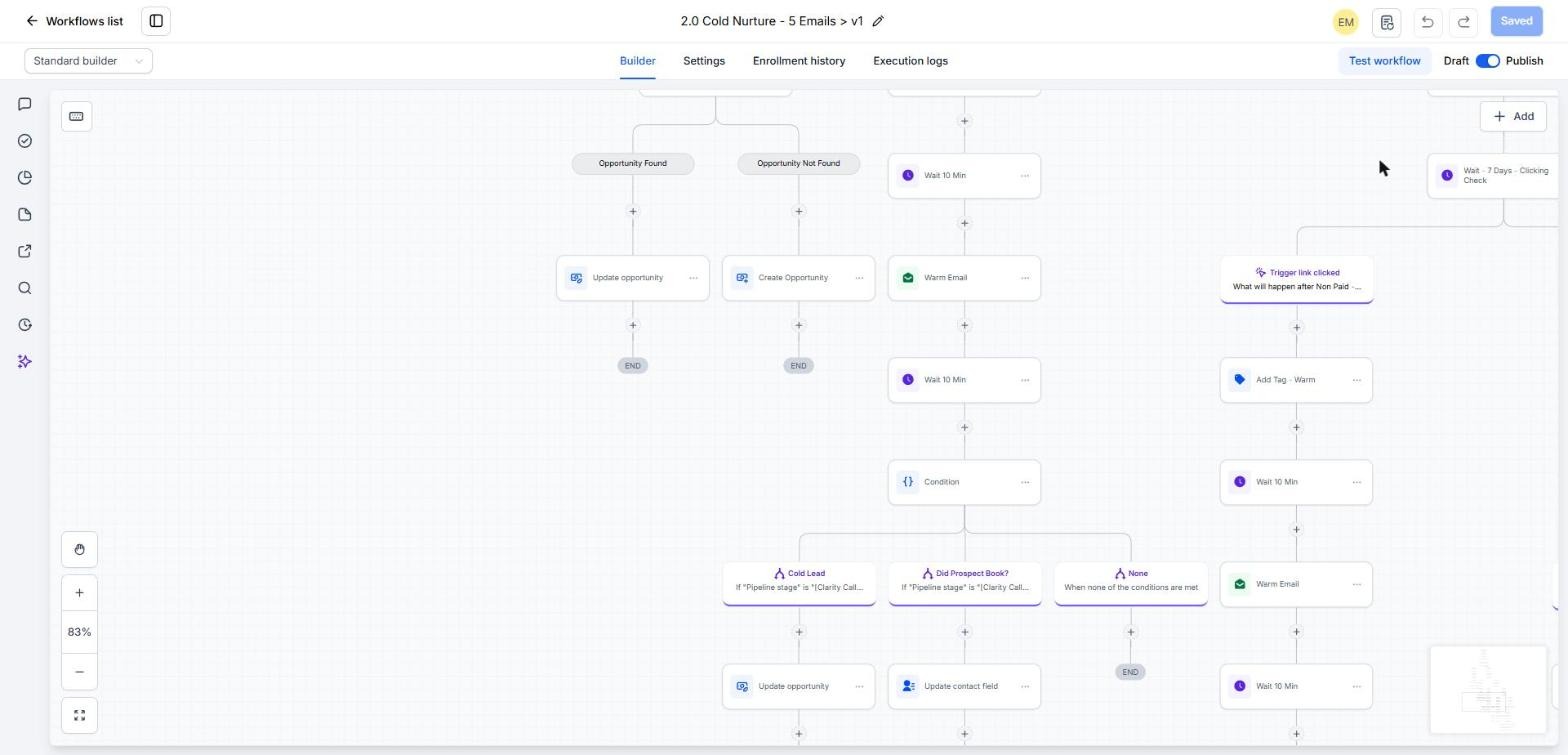Toggle the Draft/Publish switch
Viewport: 1568px width, 755px height.
click(1488, 61)
